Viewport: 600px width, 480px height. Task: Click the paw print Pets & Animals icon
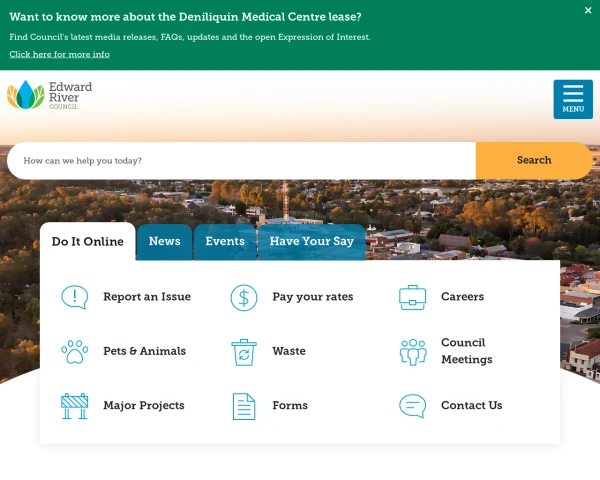click(75, 351)
